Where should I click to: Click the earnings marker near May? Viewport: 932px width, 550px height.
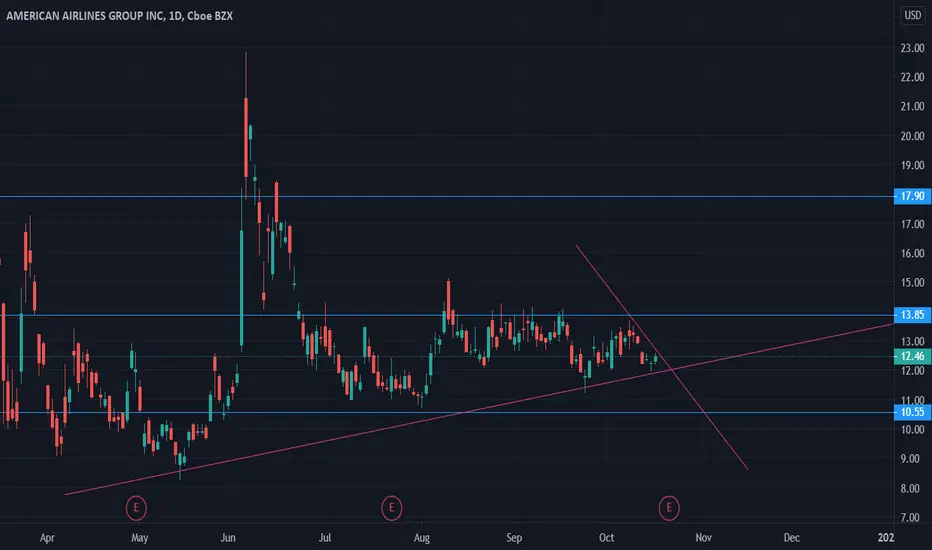[136, 508]
